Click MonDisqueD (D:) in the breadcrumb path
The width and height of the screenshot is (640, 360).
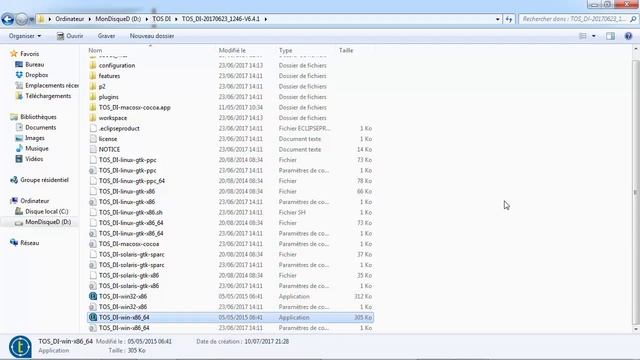click(118, 19)
